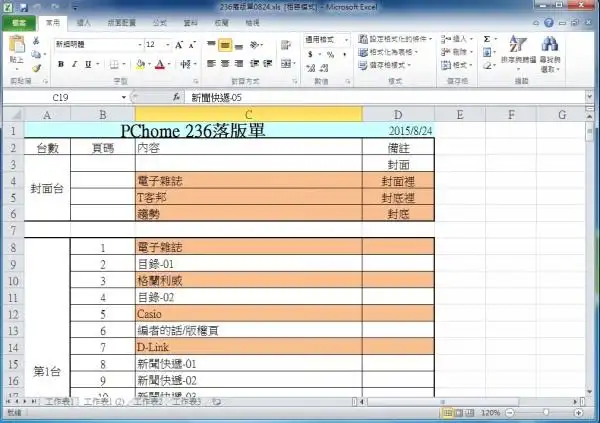Click the insert function fx icon
Image resolution: width=600 pixels, height=423 pixels.
(176, 97)
